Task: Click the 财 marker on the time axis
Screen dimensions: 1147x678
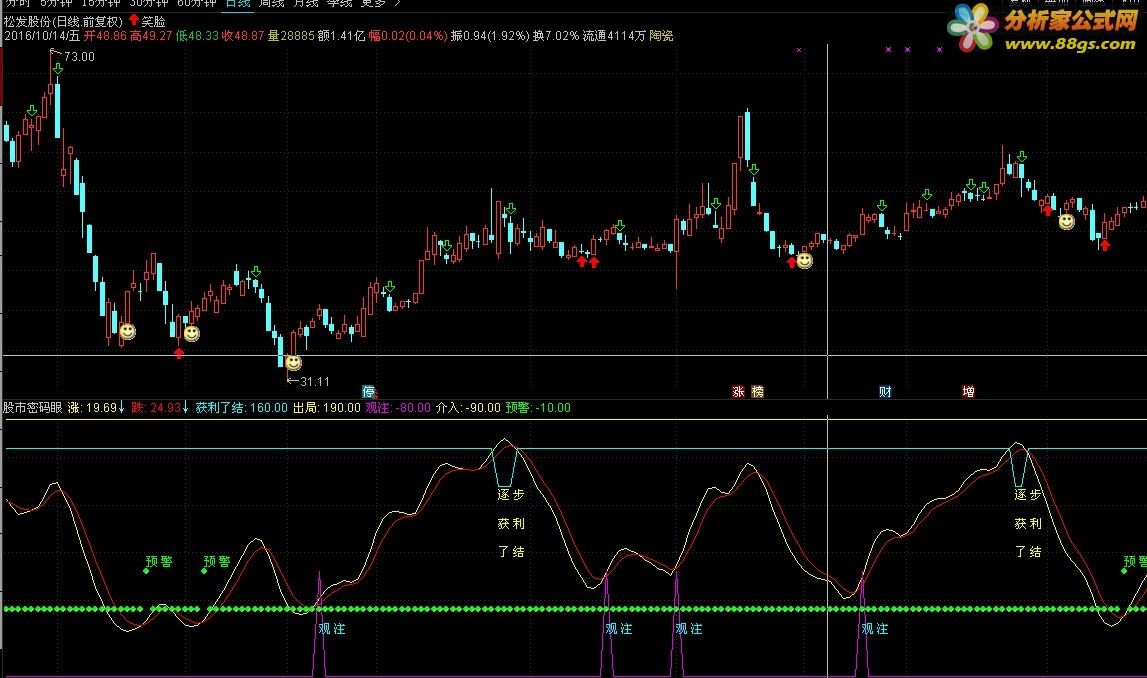Action: (x=885, y=392)
